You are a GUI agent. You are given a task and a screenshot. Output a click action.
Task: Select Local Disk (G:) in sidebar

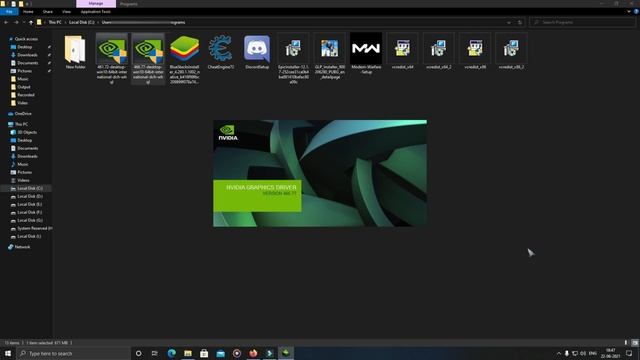coord(30,220)
